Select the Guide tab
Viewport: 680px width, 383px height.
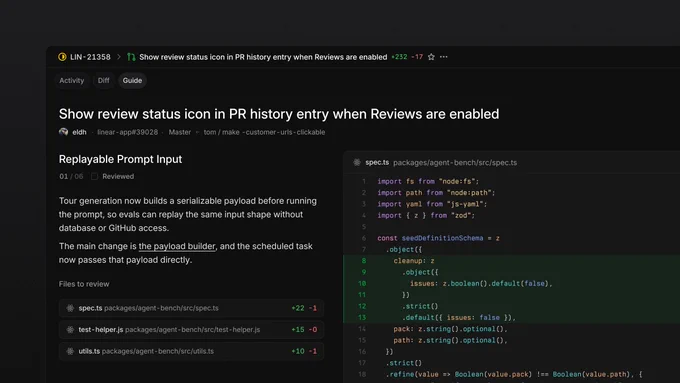pos(132,80)
